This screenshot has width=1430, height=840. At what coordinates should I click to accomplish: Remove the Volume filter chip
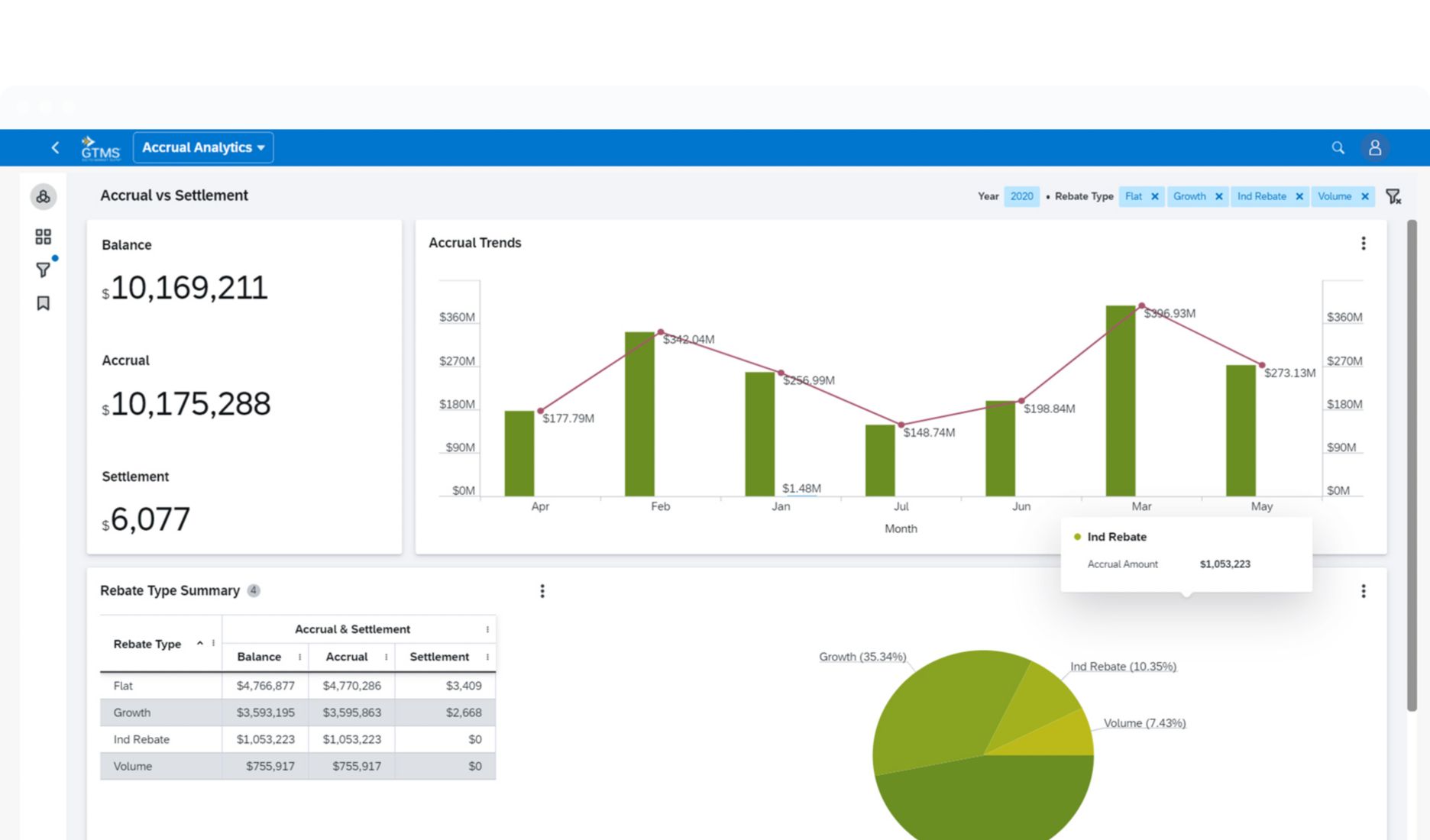pyautogui.click(x=1365, y=196)
